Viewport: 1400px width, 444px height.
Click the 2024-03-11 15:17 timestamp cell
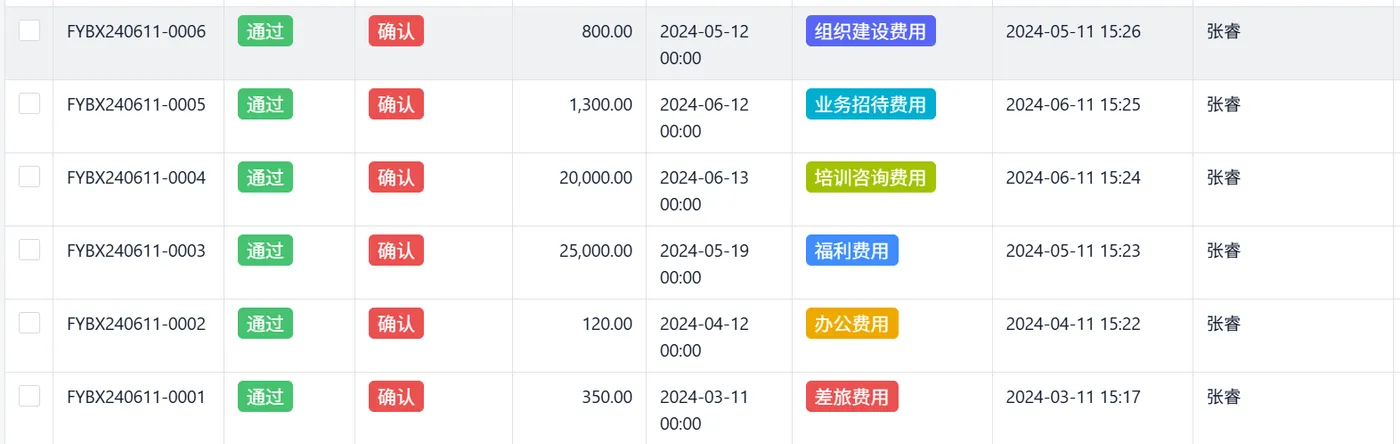pos(1073,397)
